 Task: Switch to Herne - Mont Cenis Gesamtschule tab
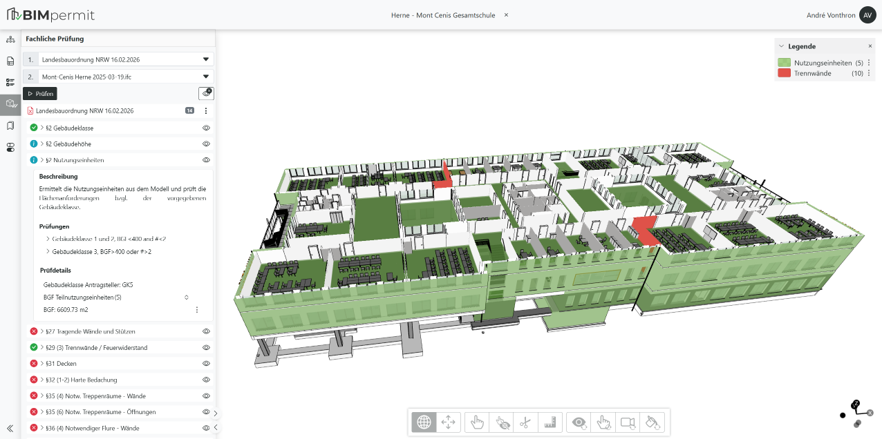click(444, 15)
